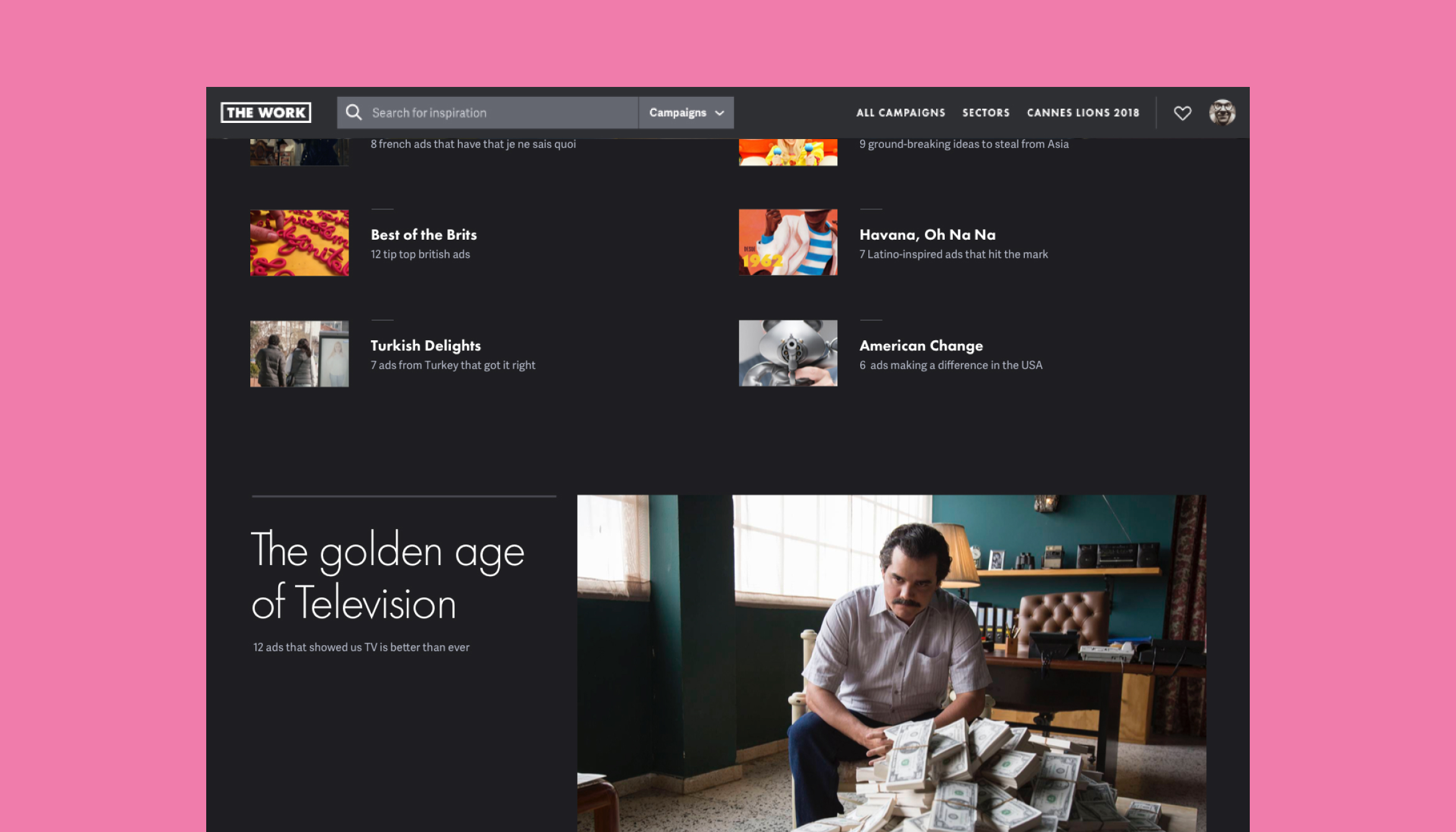Open American Change collection title
The image size is (1456, 832).
pyautogui.click(x=921, y=345)
